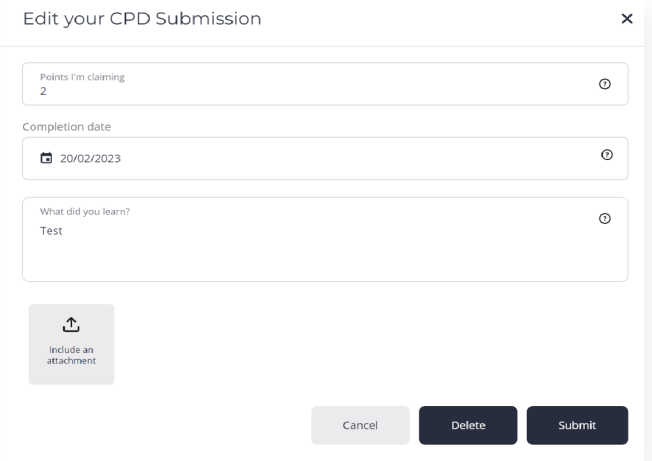Click the Points I'm claiming label
Screen dimensions: 652x461
coord(82,77)
